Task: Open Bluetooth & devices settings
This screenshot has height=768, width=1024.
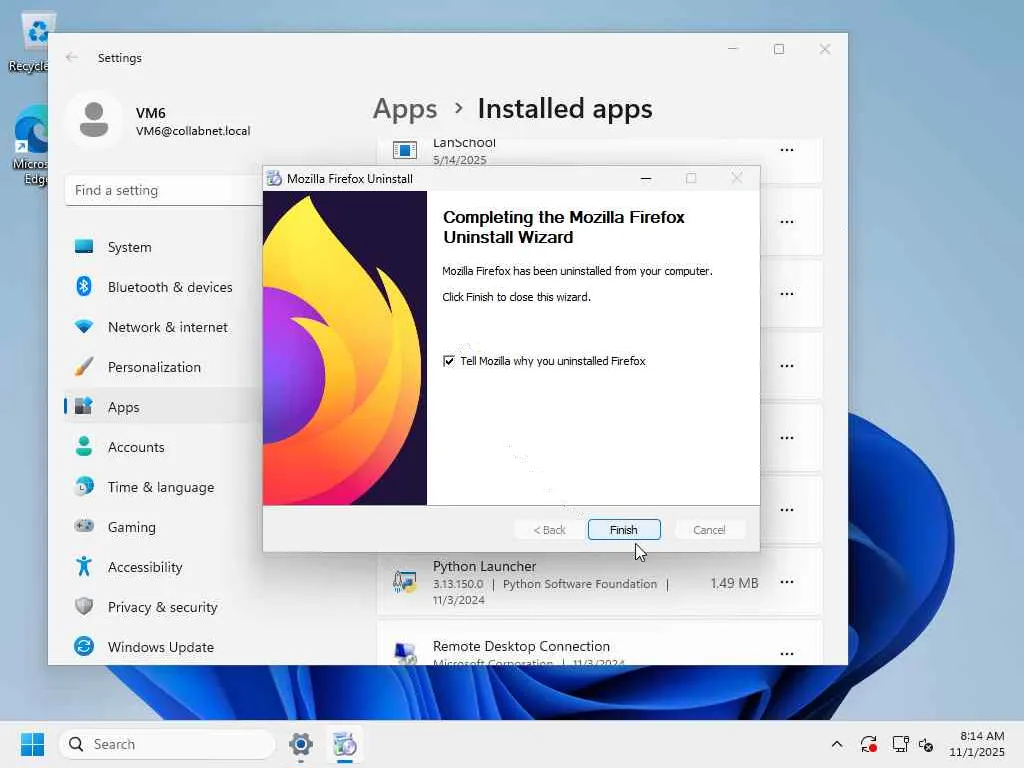Action: (x=162, y=287)
